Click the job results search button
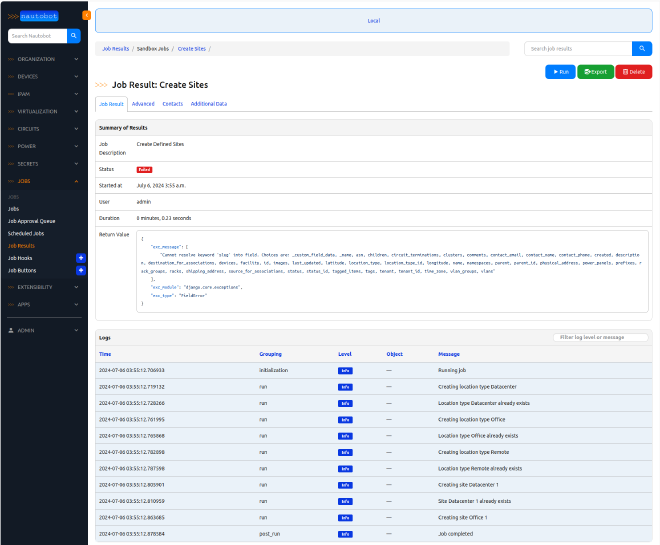Image resolution: width=660 pixels, height=545 pixels. point(642,48)
